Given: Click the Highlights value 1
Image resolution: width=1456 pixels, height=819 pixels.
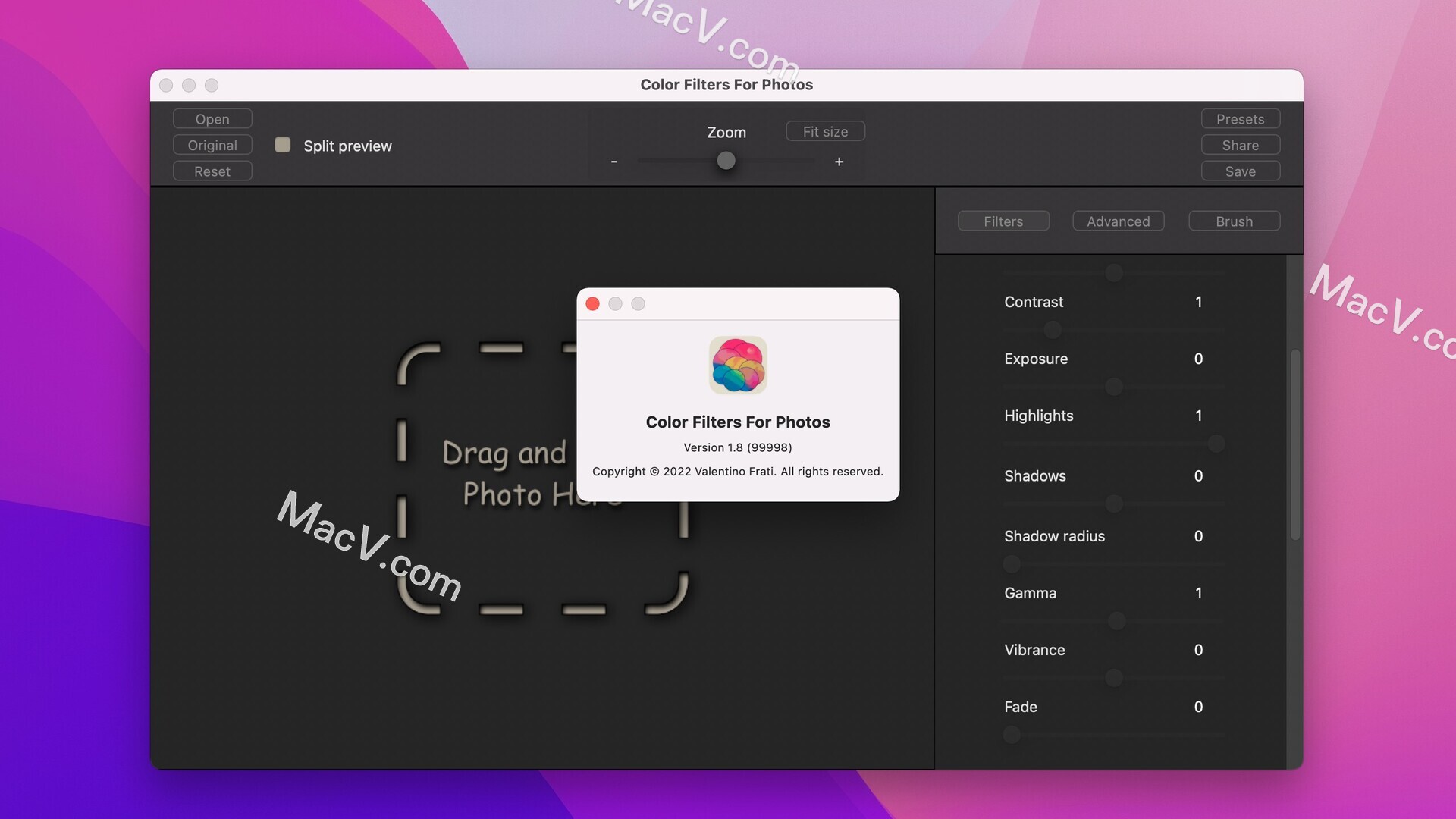Looking at the screenshot, I should [1198, 416].
